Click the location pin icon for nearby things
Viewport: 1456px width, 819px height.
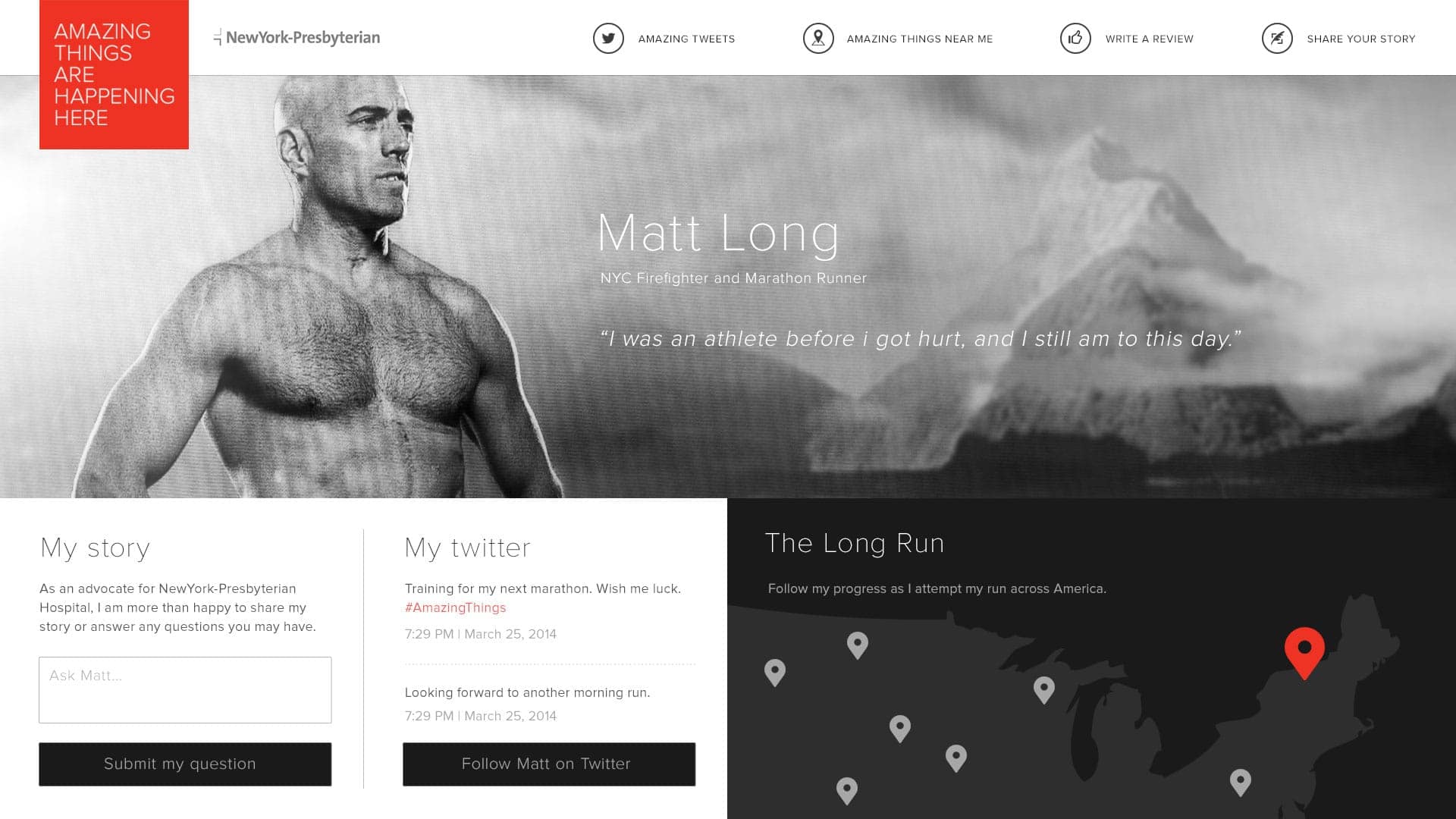818,38
